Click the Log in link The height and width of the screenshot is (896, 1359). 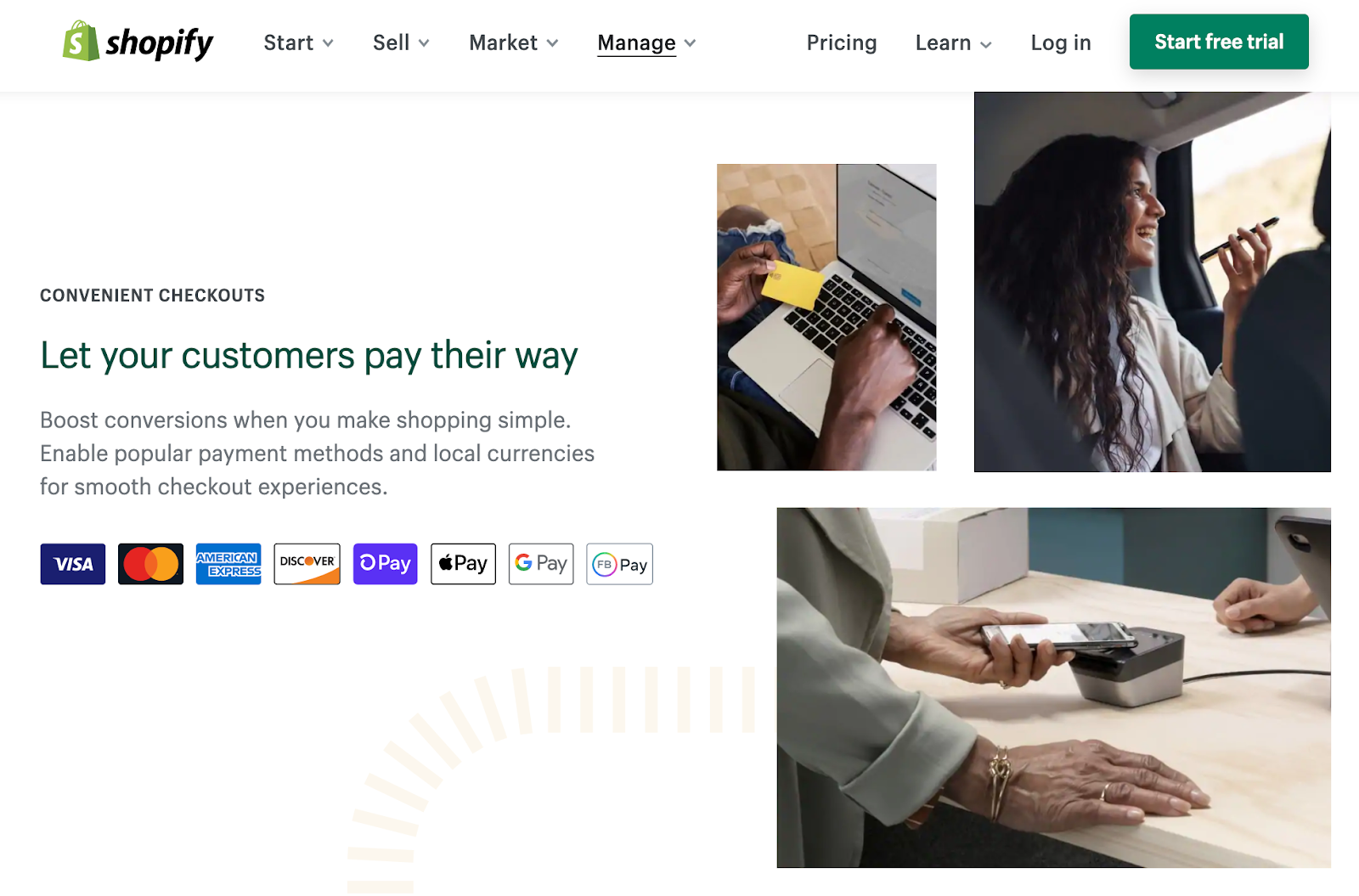[x=1060, y=42]
